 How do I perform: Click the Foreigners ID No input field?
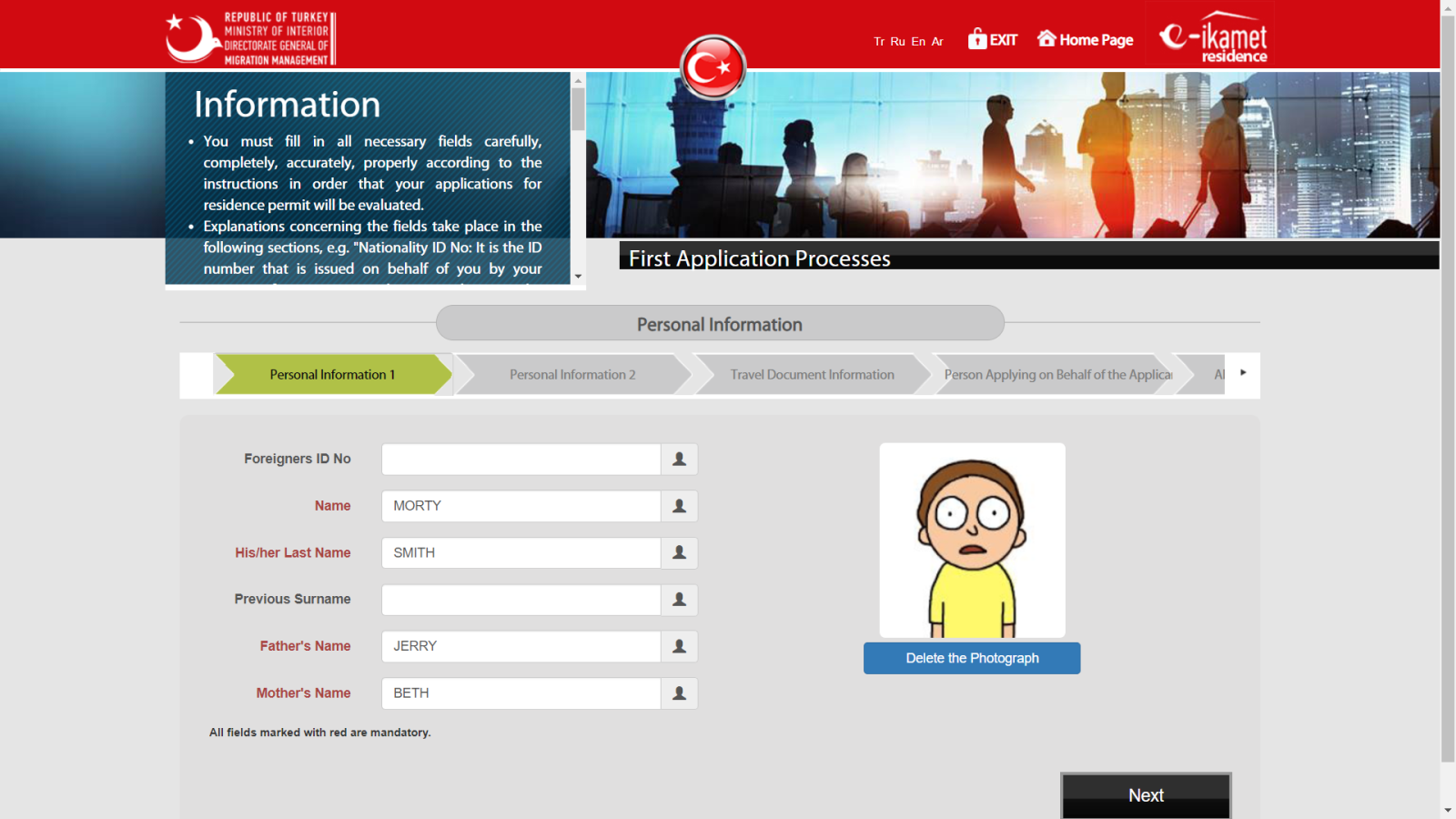pos(521,460)
